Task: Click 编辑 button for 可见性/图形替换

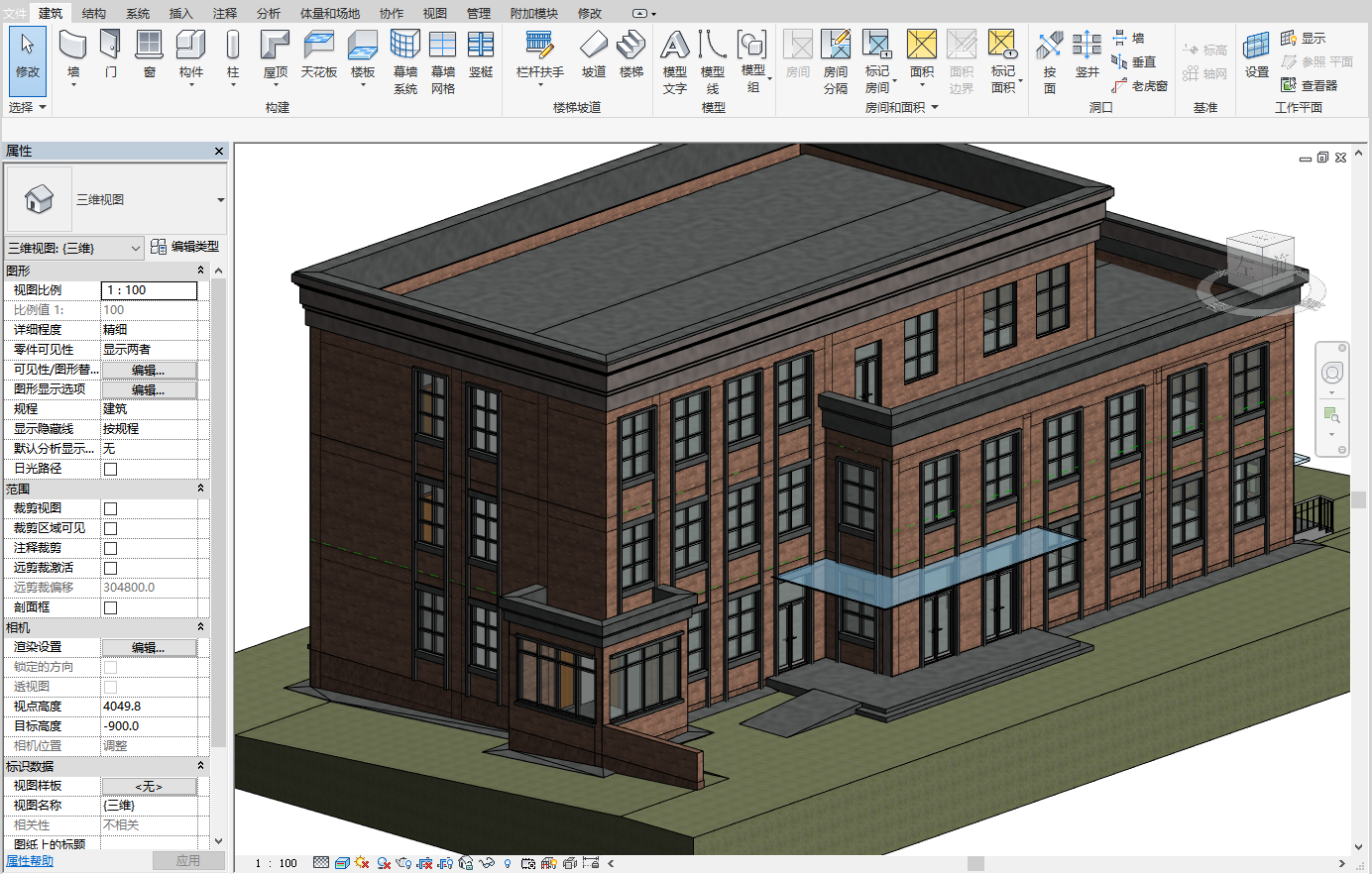Action: 149,370
